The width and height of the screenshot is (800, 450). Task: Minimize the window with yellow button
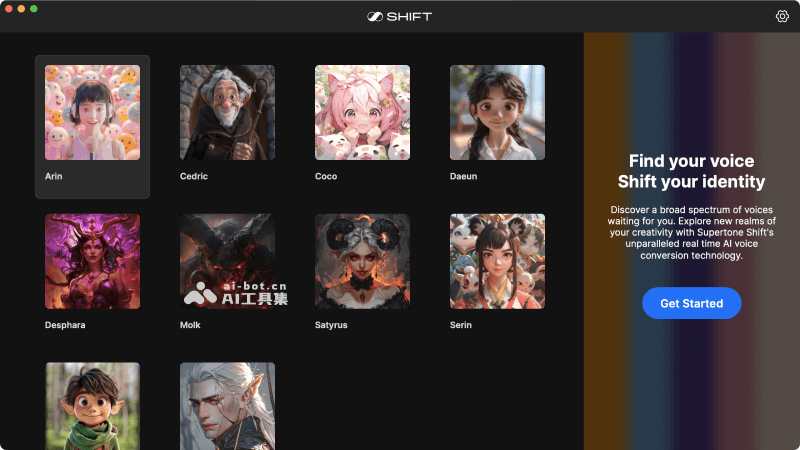[21, 8]
